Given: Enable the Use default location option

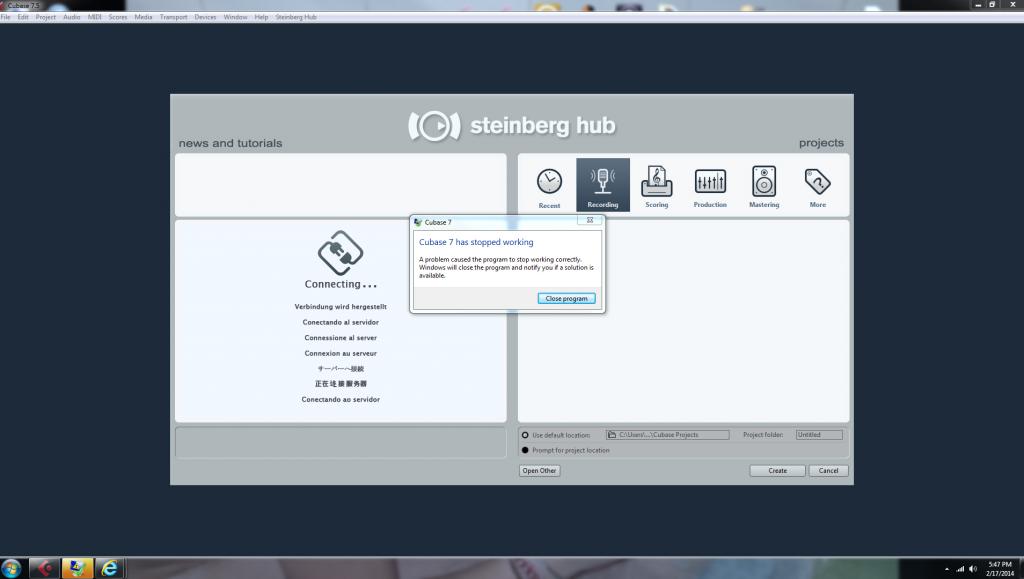Looking at the screenshot, I should coord(525,435).
